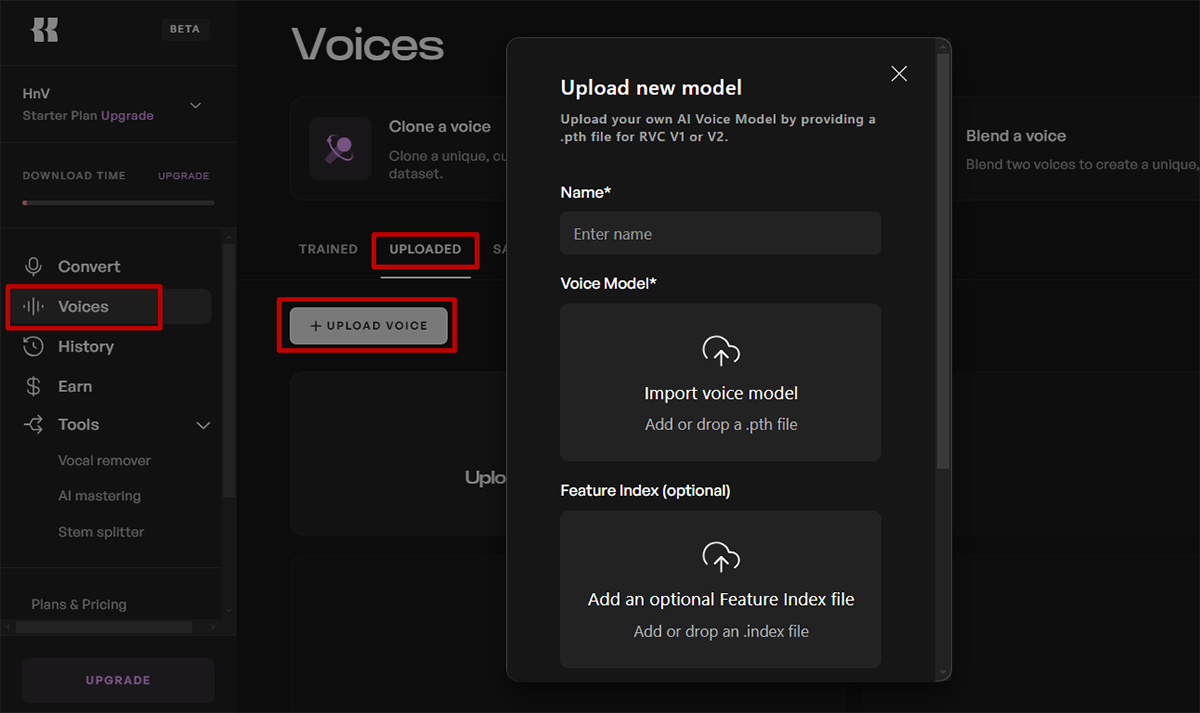The image size is (1200, 713).
Task: Select the Uploaded tab
Action: pyautogui.click(x=425, y=249)
